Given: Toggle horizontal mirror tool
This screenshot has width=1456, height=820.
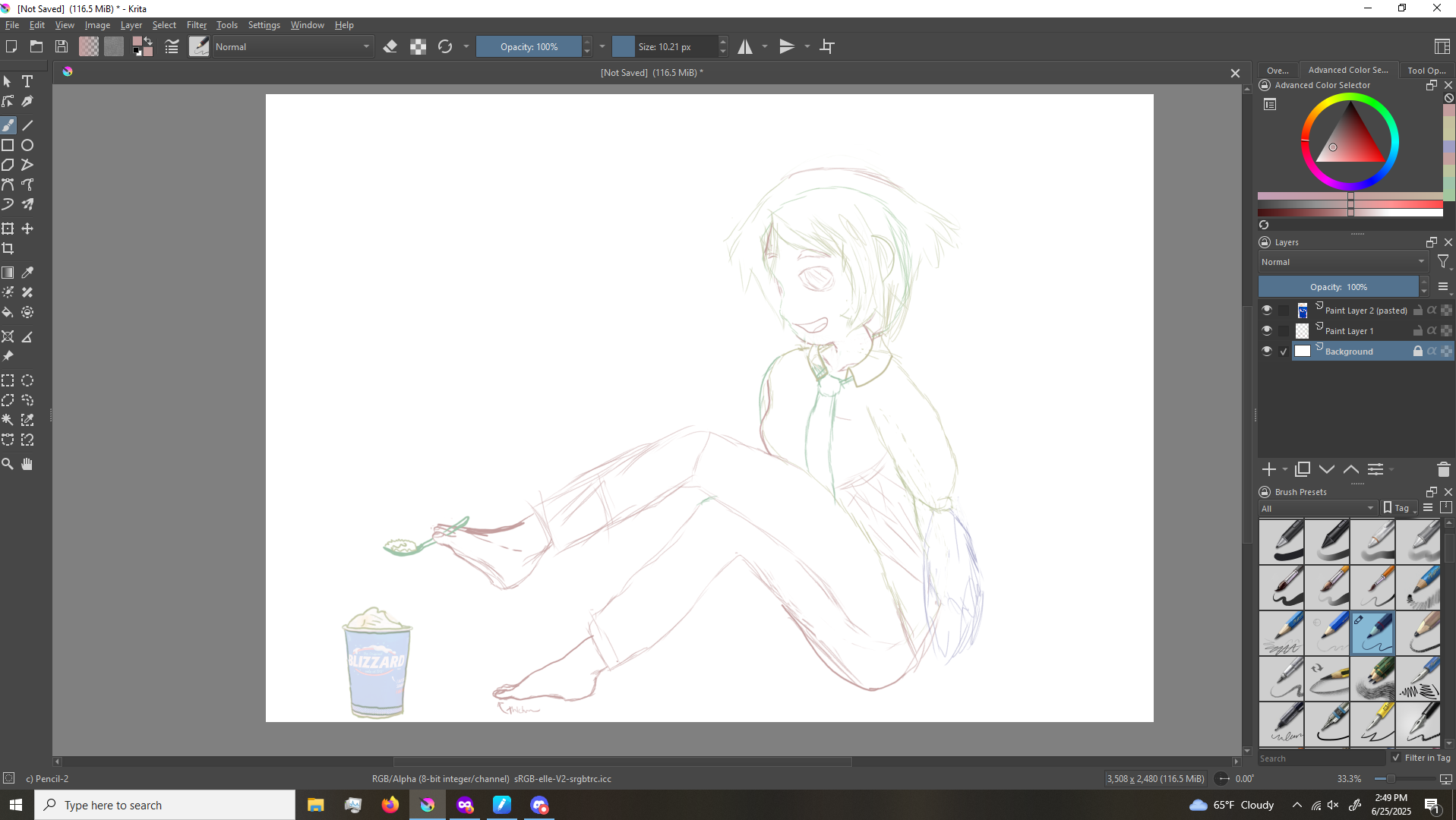Looking at the screenshot, I should tap(745, 46).
